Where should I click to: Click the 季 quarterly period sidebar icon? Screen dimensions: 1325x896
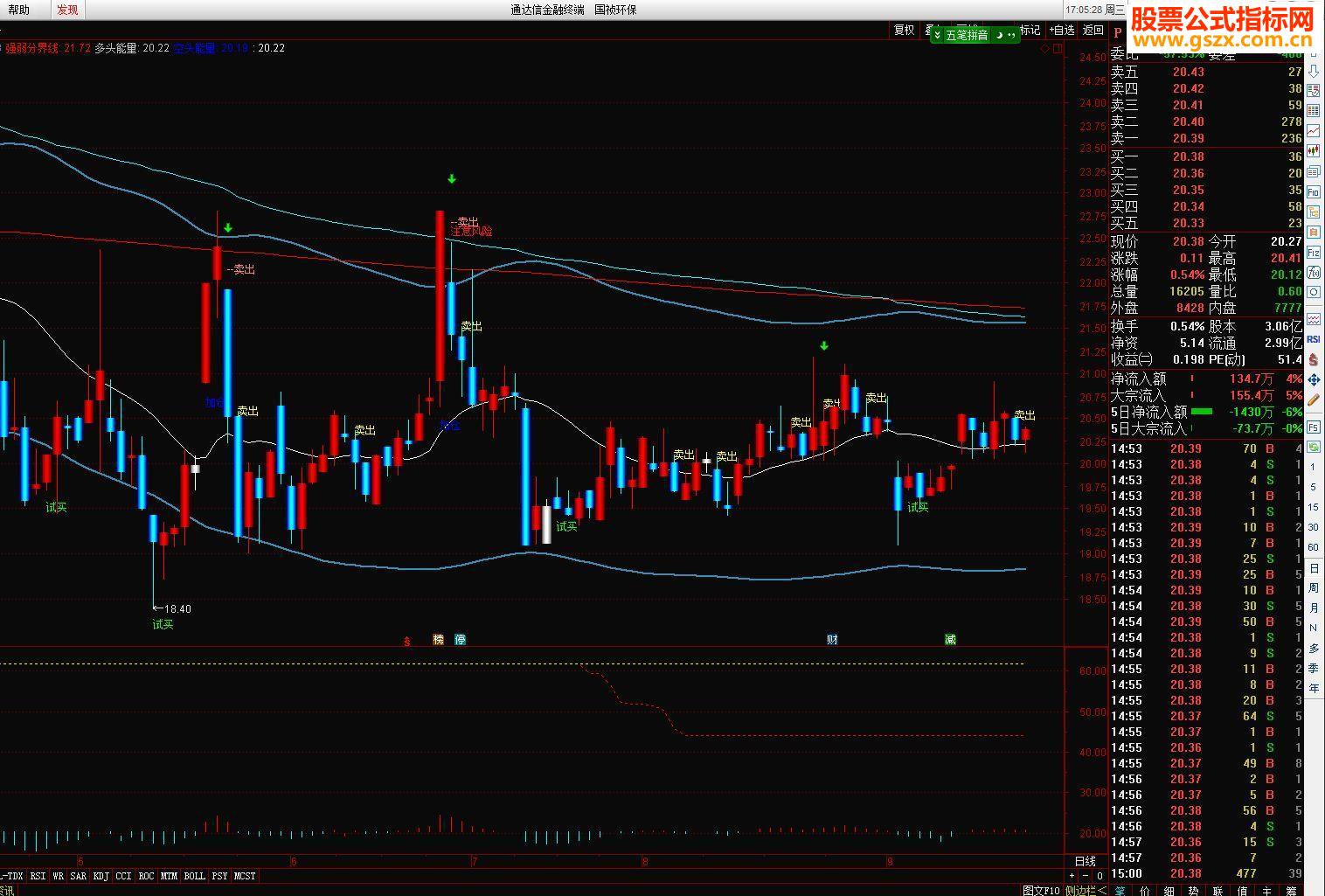point(1314,669)
